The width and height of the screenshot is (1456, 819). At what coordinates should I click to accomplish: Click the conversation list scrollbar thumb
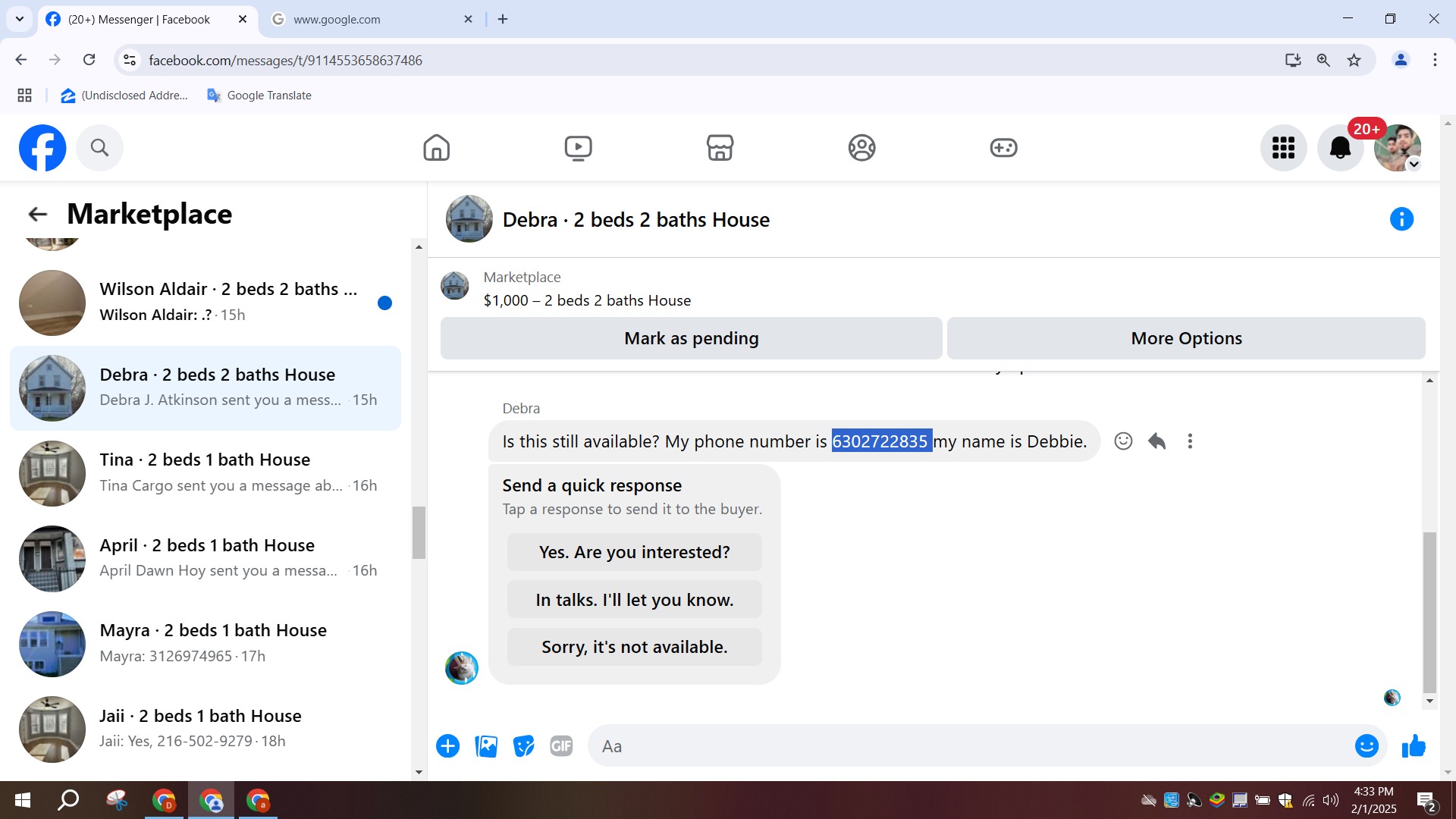[x=419, y=532]
